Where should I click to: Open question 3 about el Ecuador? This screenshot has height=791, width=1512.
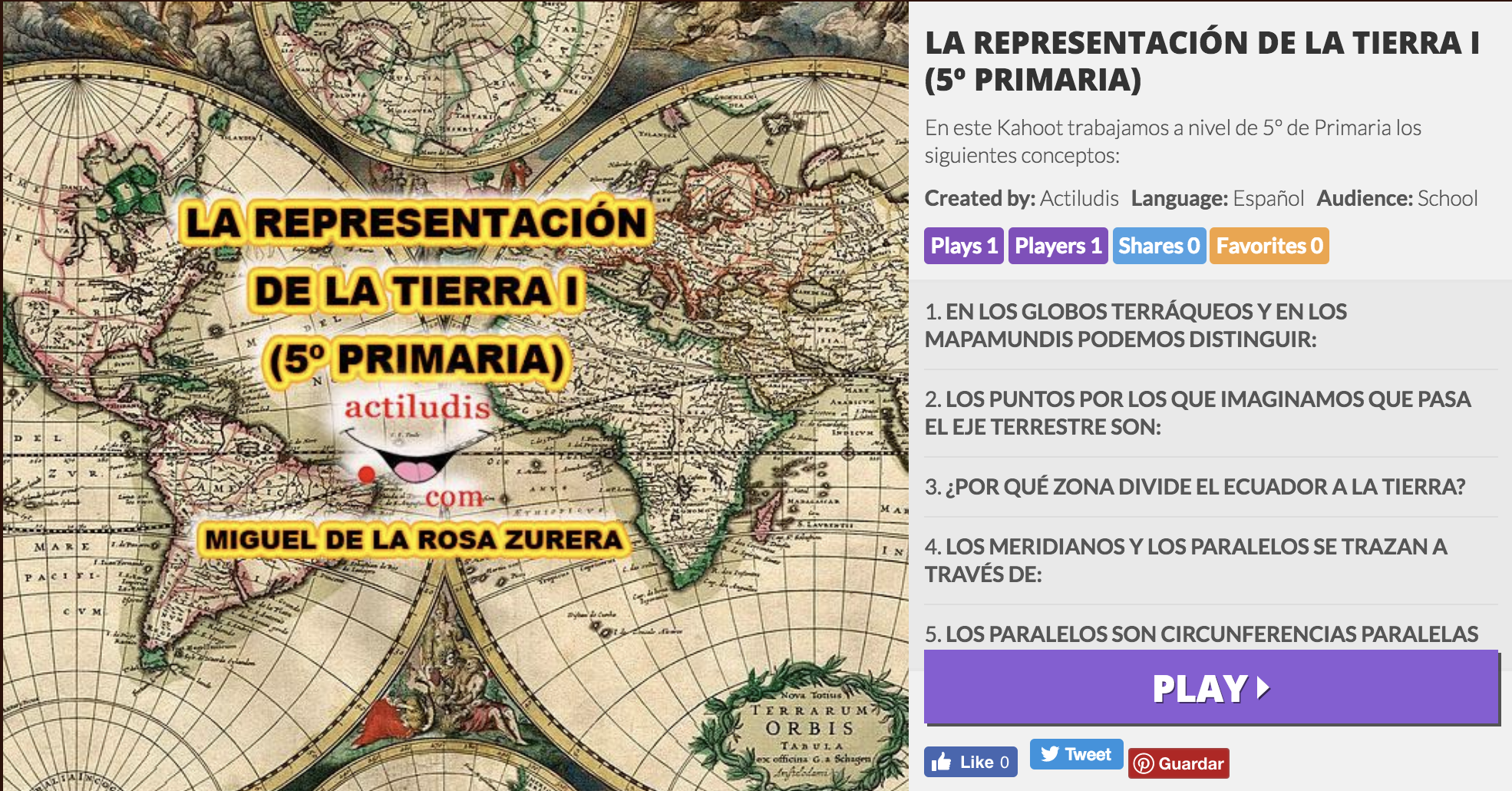(x=1194, y=487)
